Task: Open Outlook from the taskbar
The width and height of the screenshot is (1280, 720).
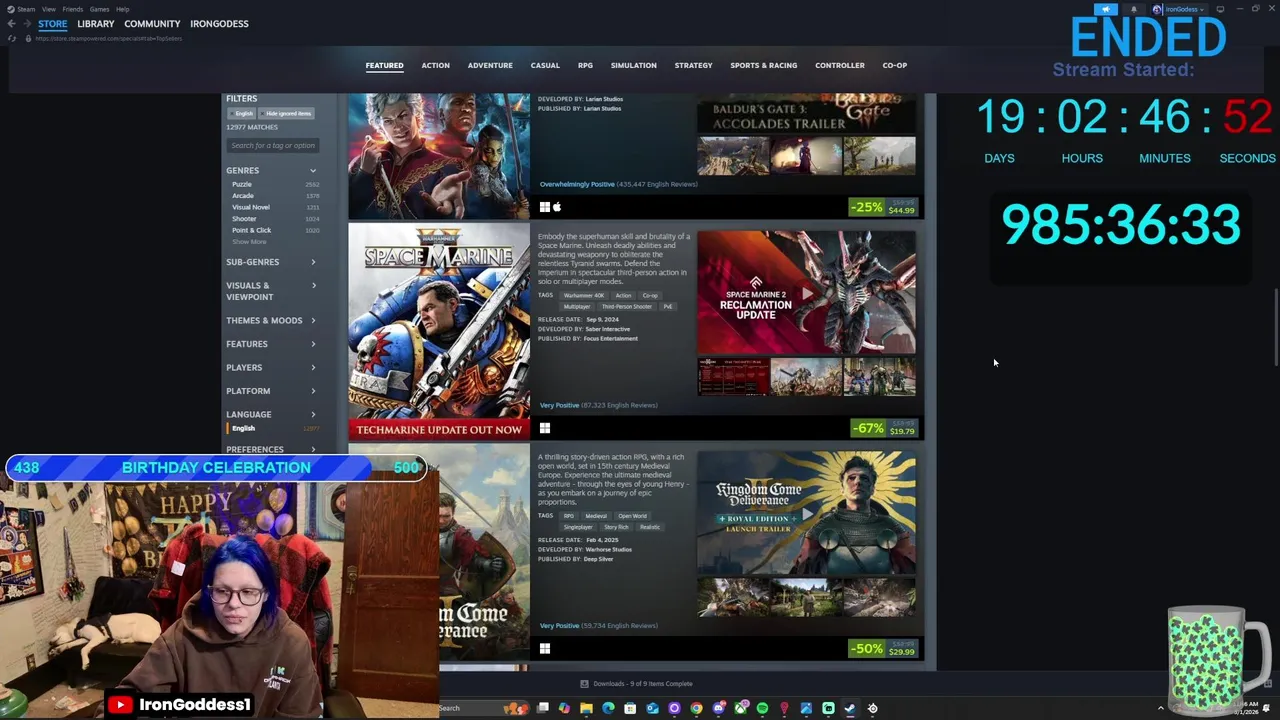Action: 652,708
